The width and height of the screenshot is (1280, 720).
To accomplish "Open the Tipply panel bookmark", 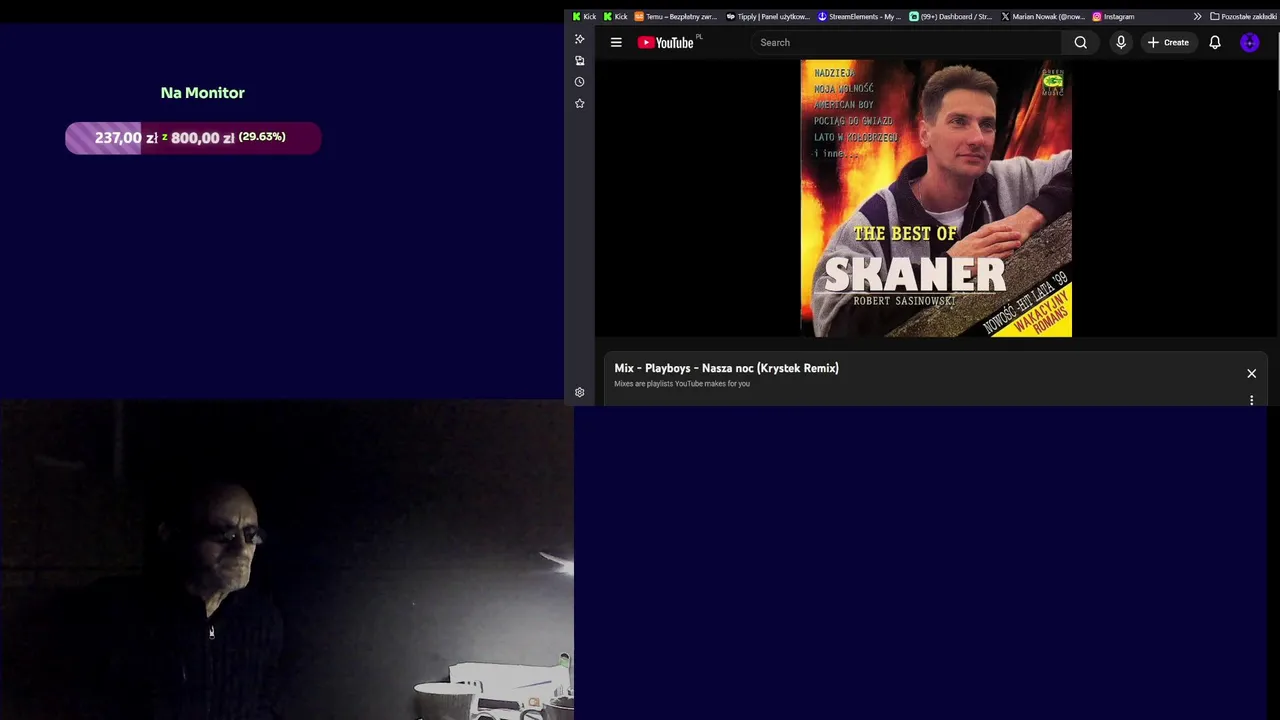I will point(768,16).
